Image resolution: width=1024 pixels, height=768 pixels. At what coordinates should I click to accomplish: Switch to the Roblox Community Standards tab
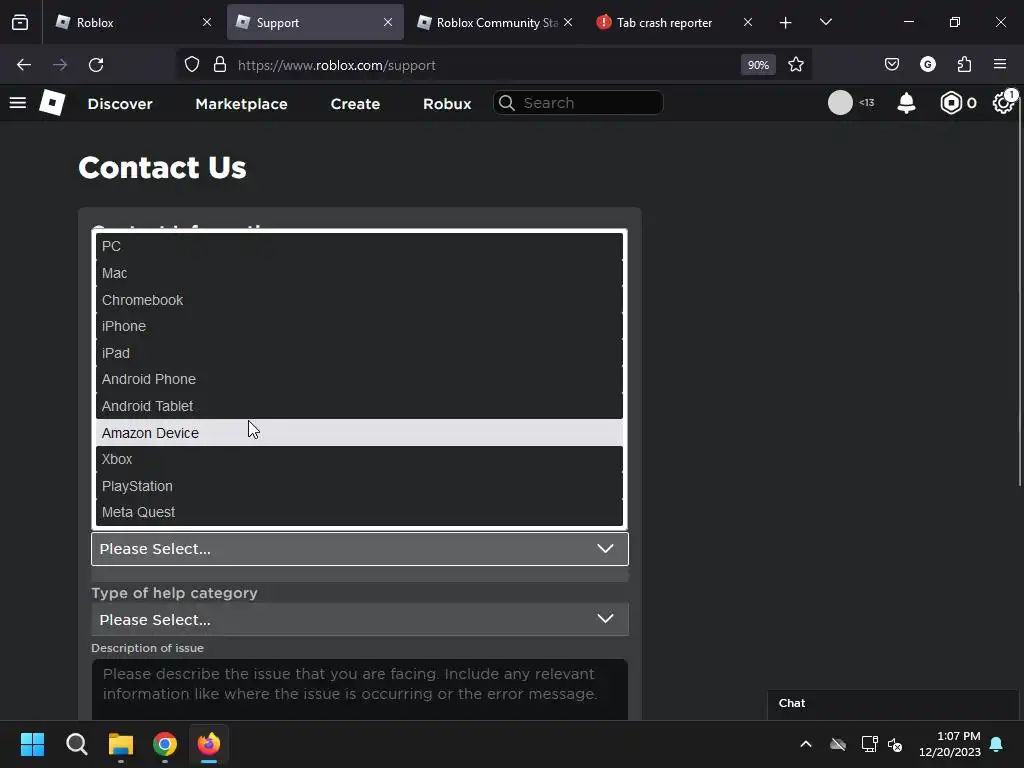click(x=495, y=22)
